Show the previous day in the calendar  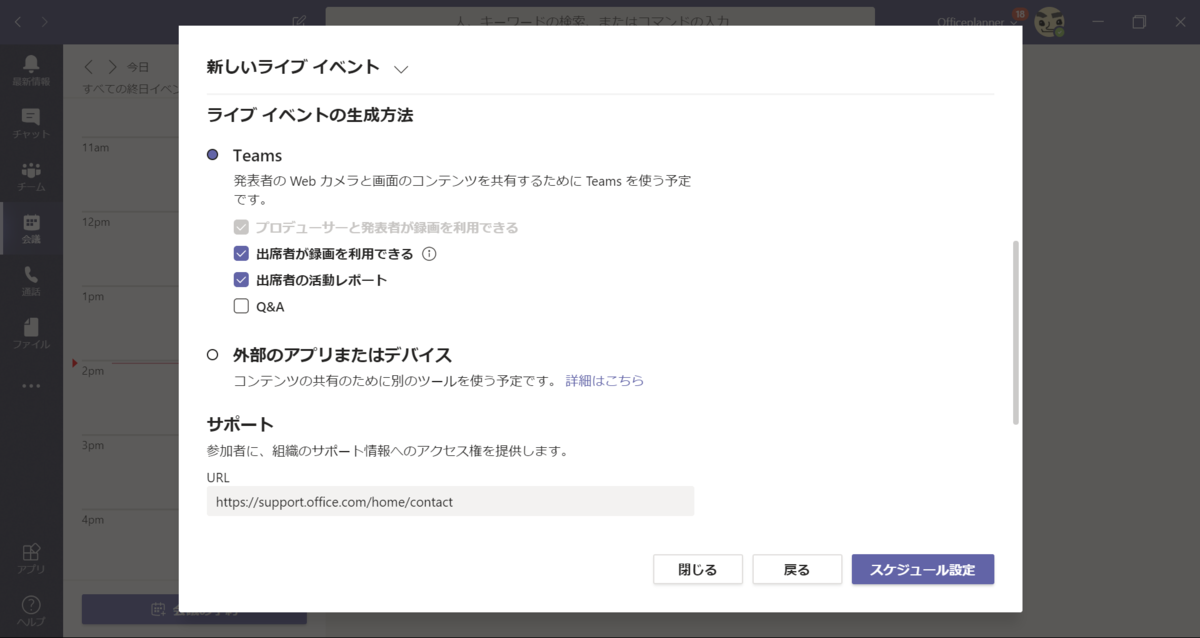coord(89,67)
